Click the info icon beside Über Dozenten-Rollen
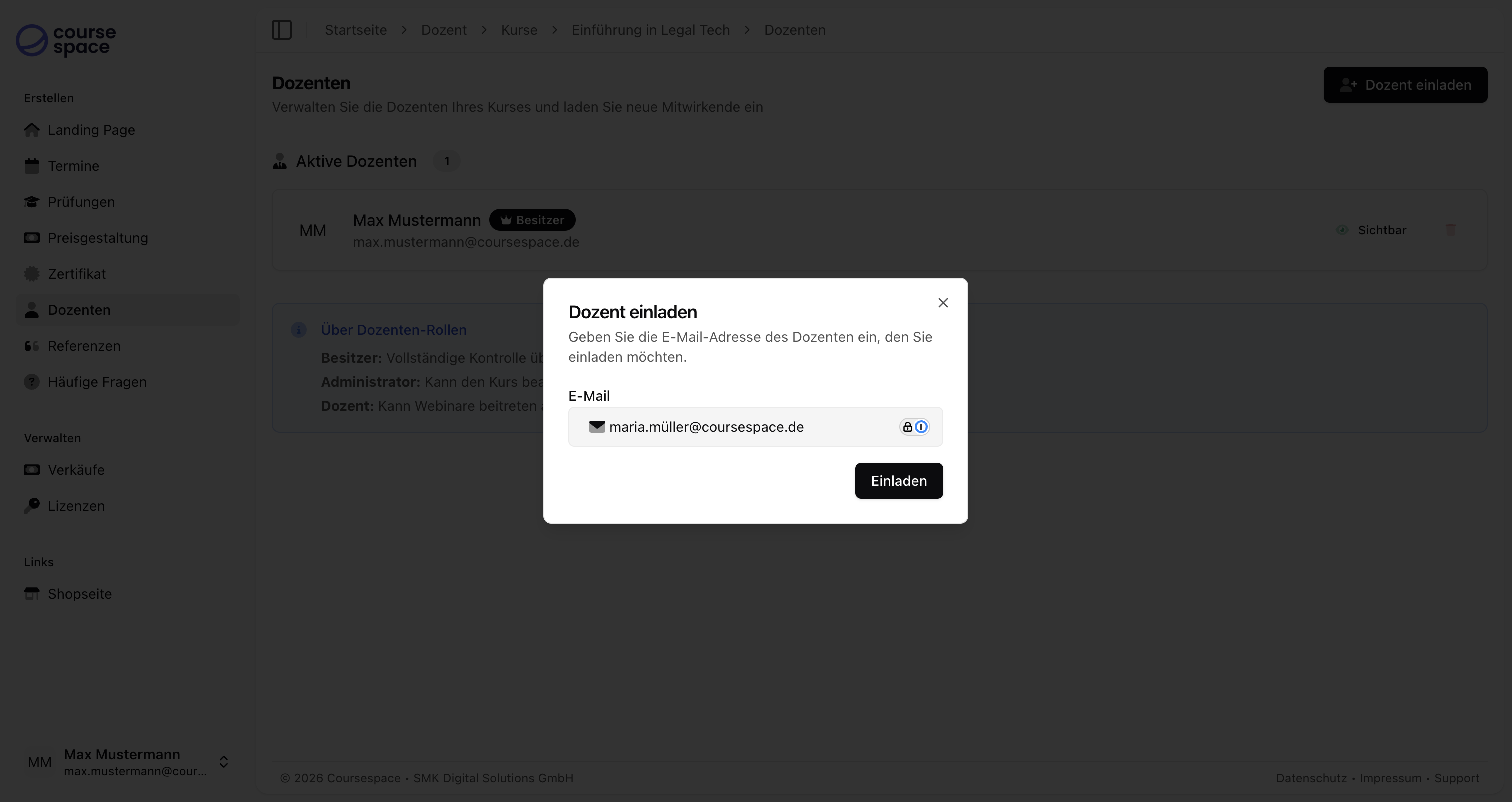 coord(299,330)
